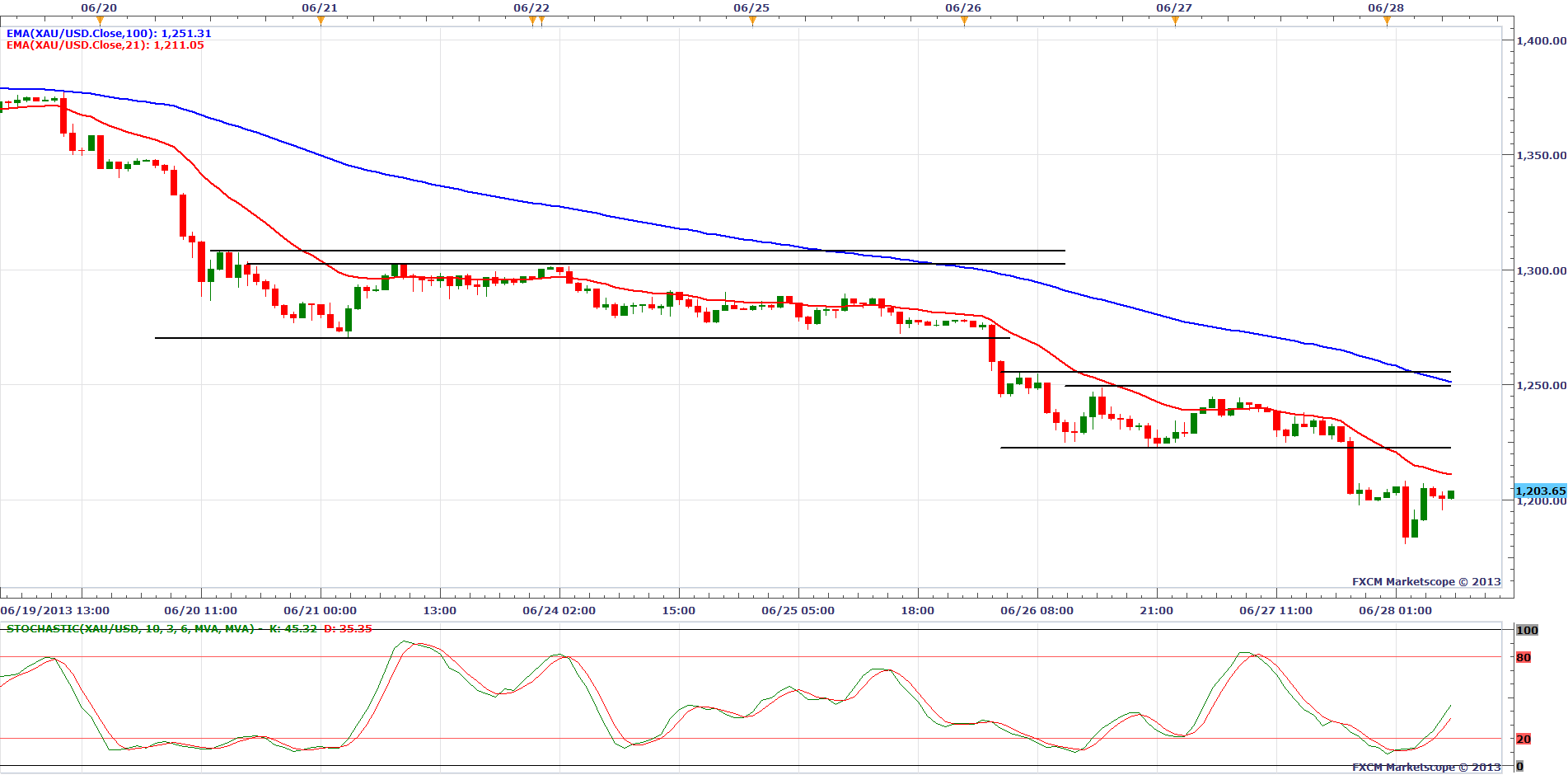
Task: Click the 06/28 01:00 time axis label
Action: click(x=1395, y=611)
